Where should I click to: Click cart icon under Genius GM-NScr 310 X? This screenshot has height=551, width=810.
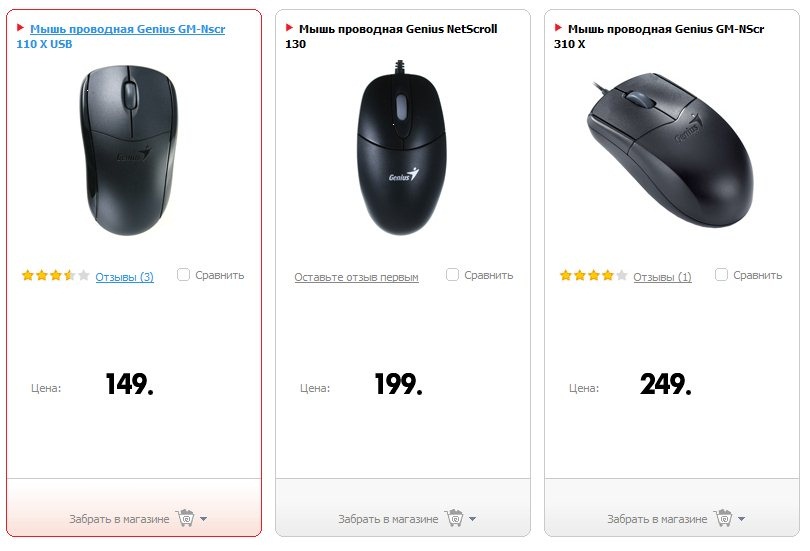723,518
